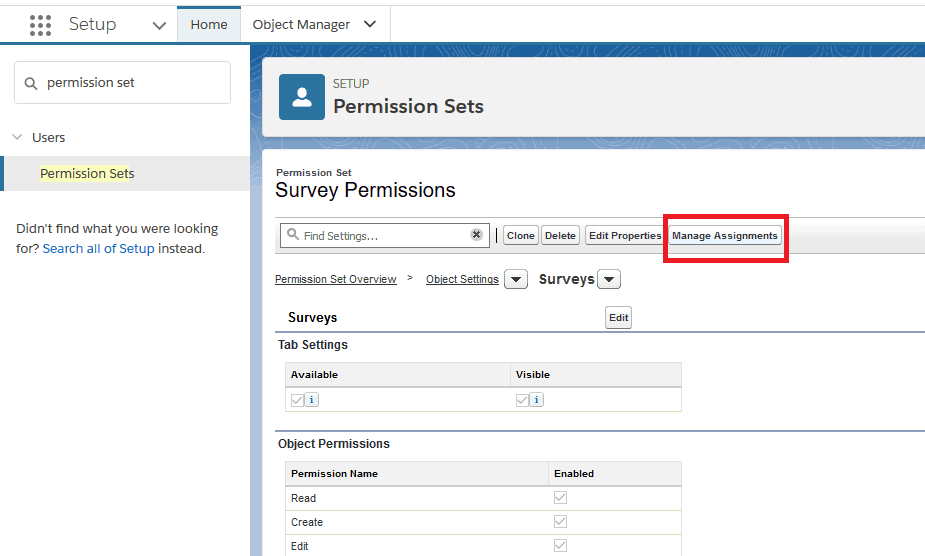Click the Create row label
925x556 pixels.
click(307, 522)
